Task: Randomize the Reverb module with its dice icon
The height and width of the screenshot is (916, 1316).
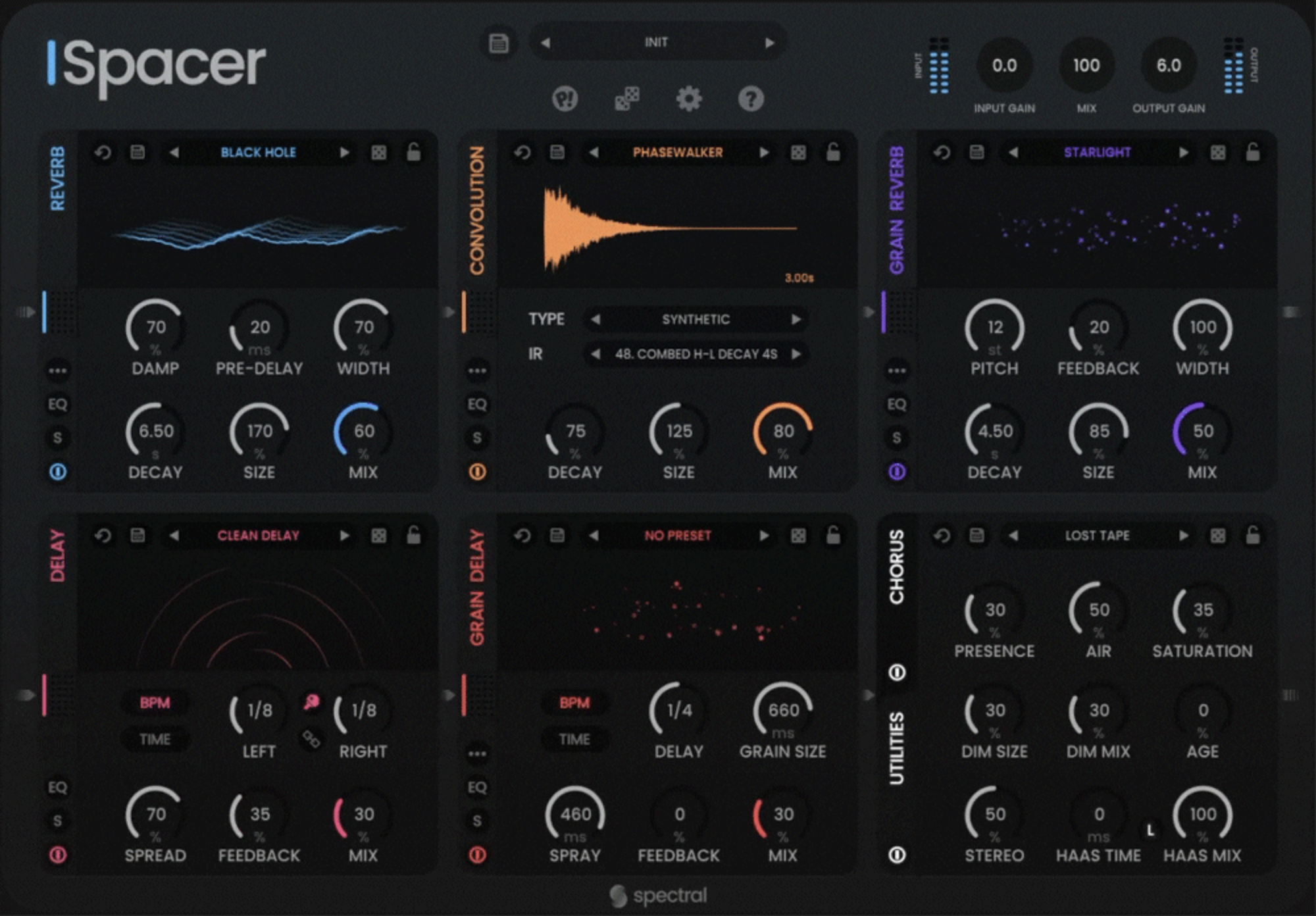Action: click(x=379, y=152)
